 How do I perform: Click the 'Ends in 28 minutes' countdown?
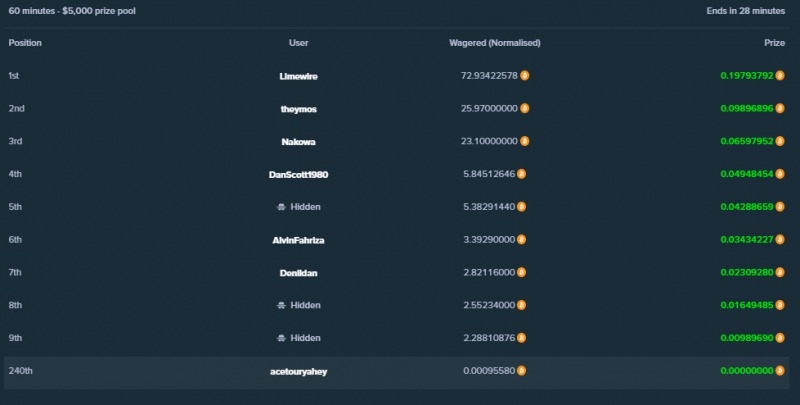tap(746, 11)
